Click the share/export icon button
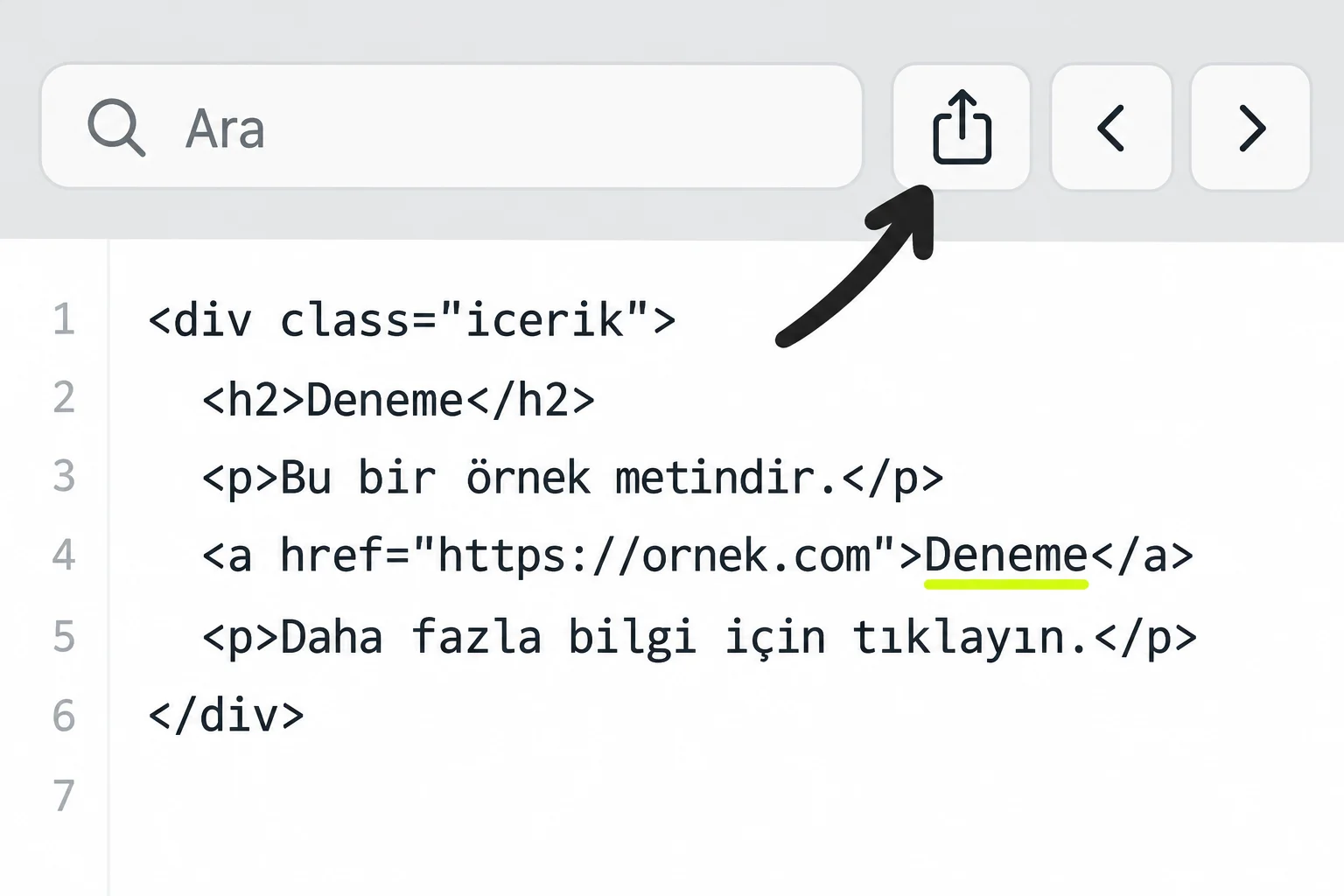This screenshot has height=896, width=1344. pos(961,127)
